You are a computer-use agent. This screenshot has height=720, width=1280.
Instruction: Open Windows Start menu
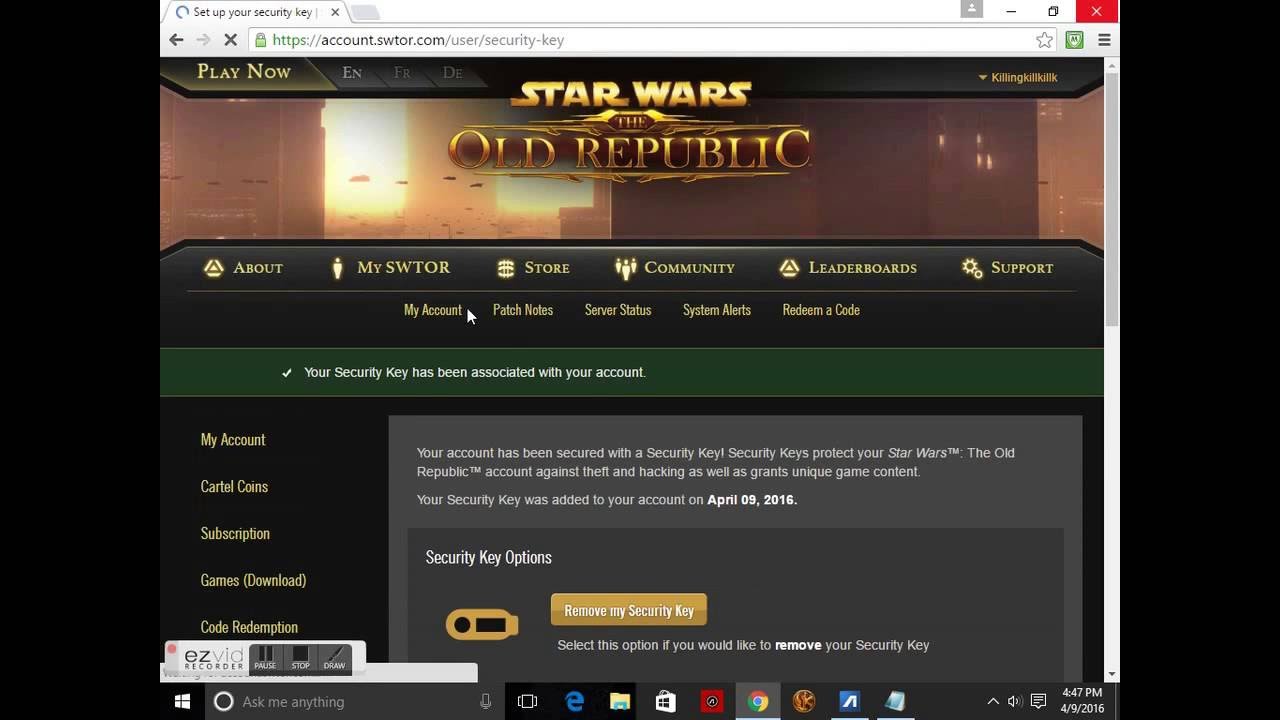182,702
